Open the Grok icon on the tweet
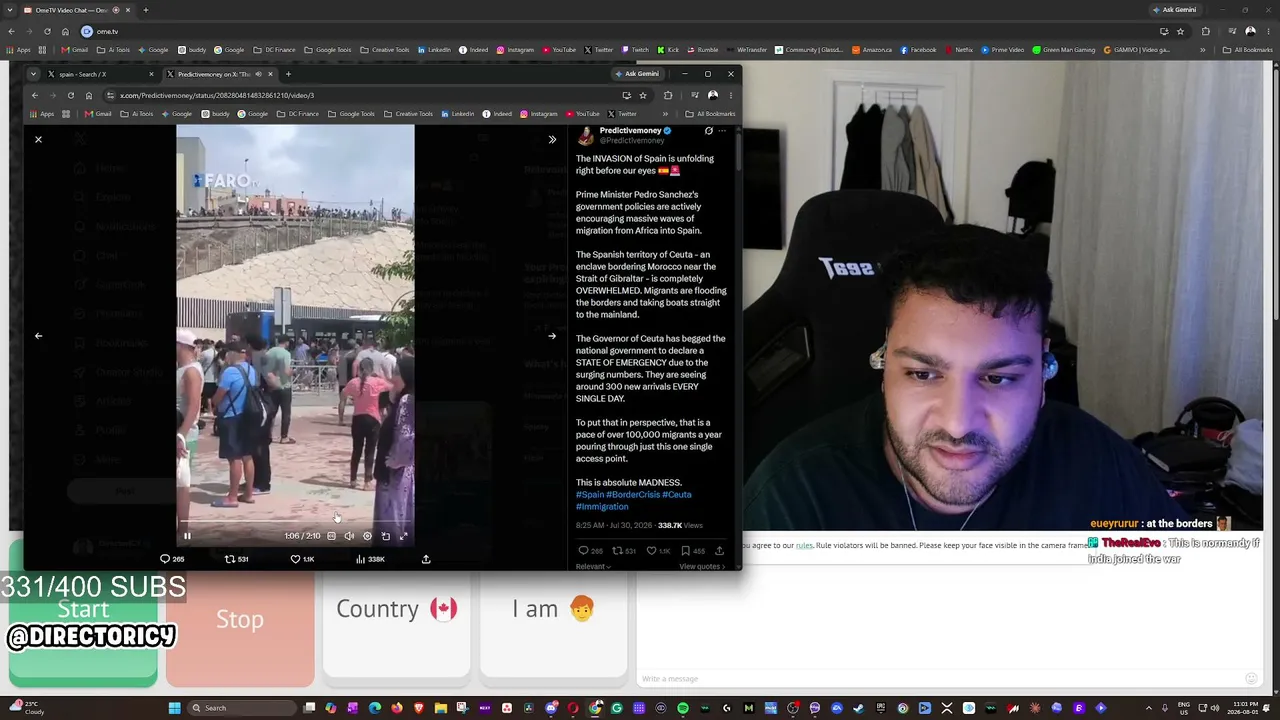 pyautogui.click(x=708, y=131)
